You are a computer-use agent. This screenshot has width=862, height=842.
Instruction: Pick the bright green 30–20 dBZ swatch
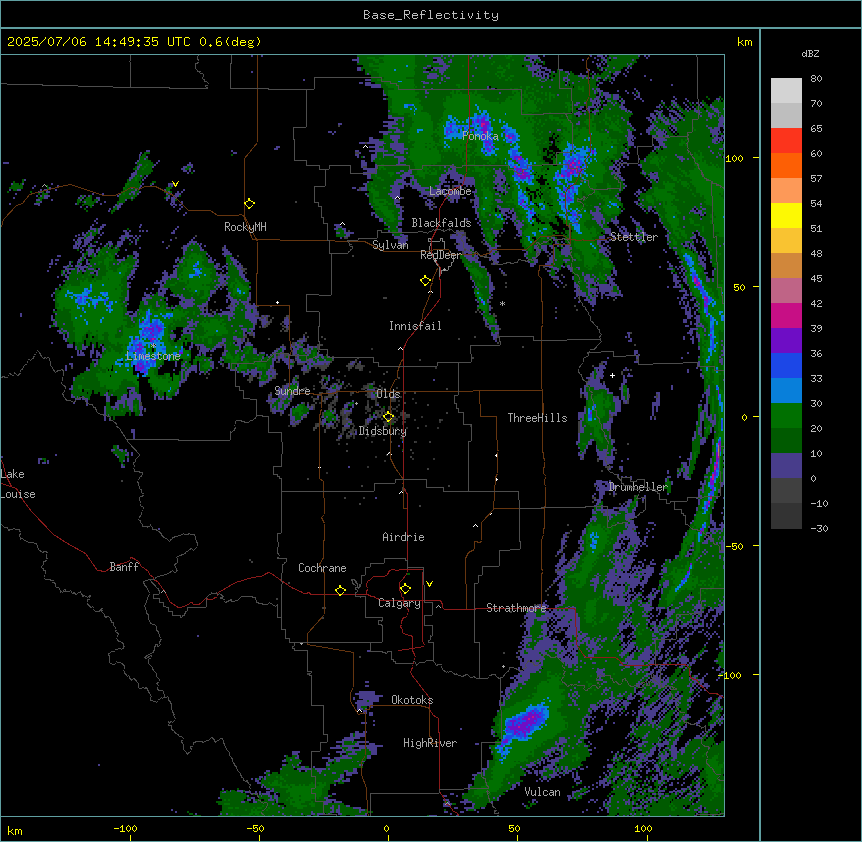(x=786, y=416)
